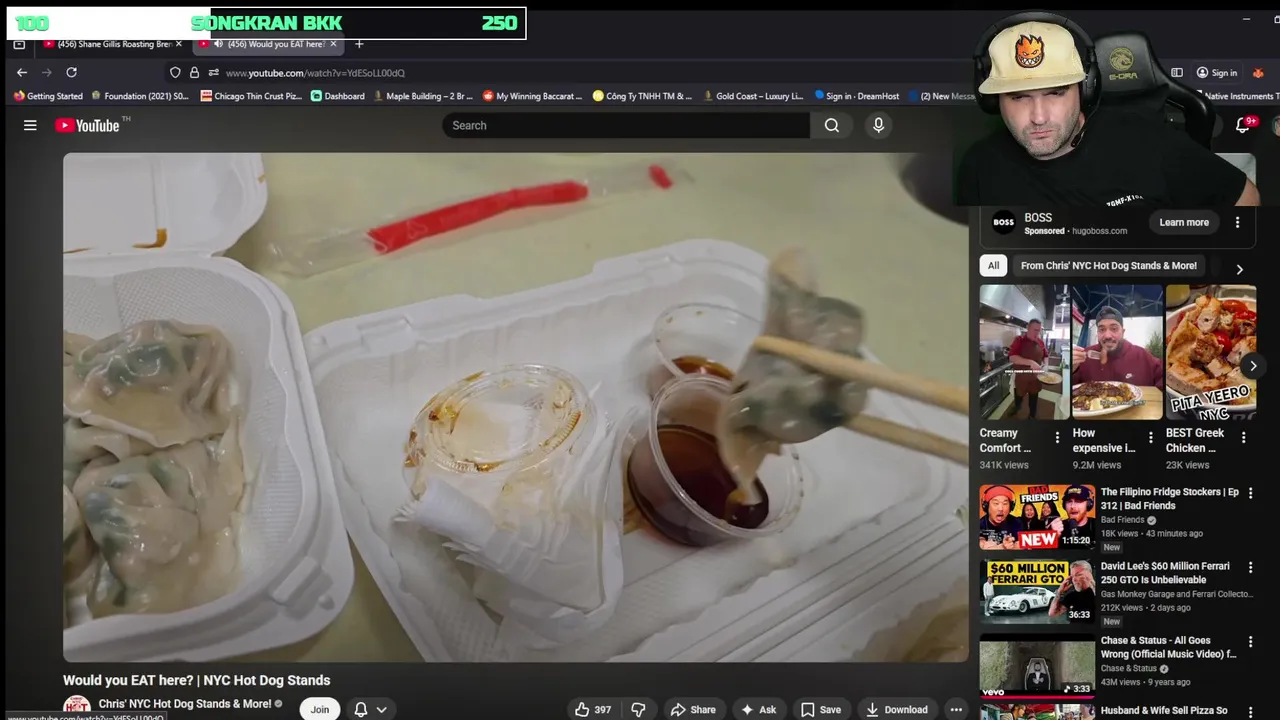Open the Foundation (2021) bookmark

point(140,96)
